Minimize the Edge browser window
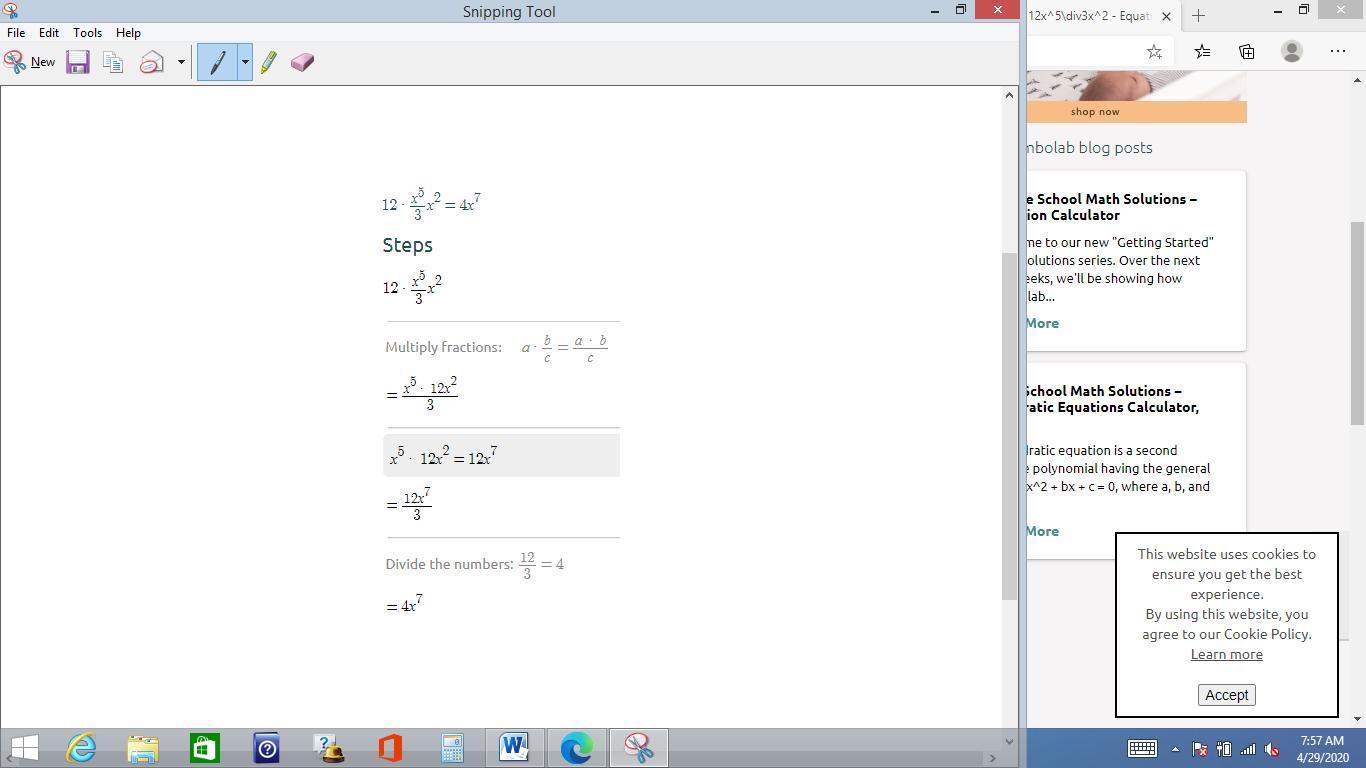 [x=1277, y=11]
